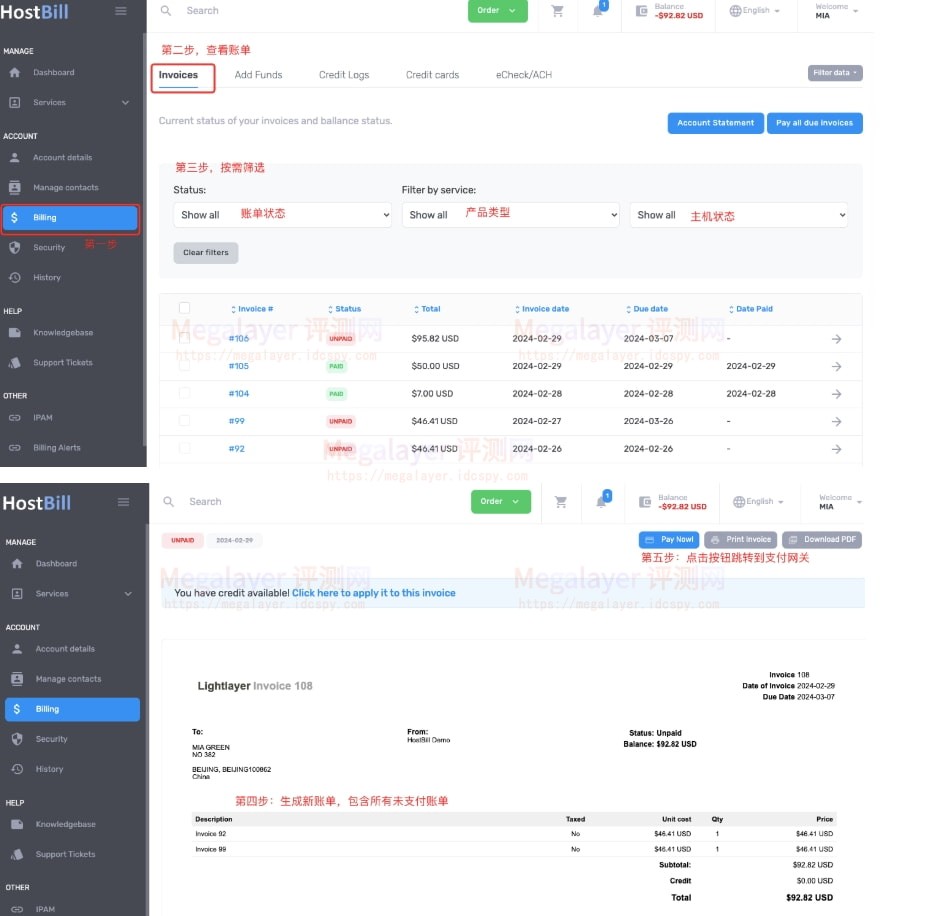Click the arrow icon on invoice #99 row
The width and height of the screenshot is (939, 916).
[836, 421]
